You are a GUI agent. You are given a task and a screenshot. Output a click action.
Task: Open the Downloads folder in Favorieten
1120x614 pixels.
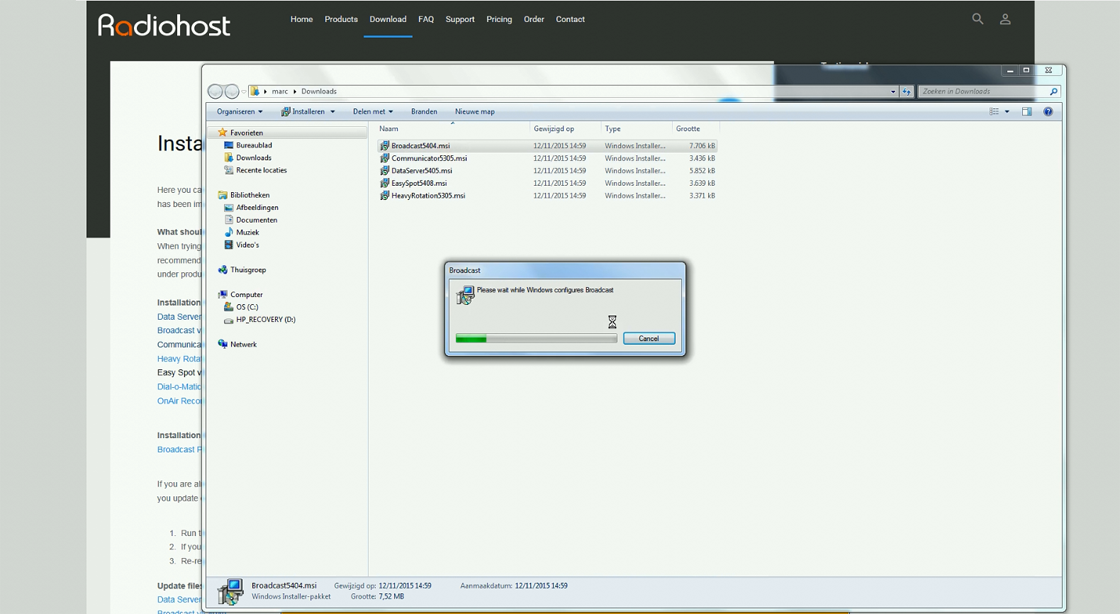(254, 158)
